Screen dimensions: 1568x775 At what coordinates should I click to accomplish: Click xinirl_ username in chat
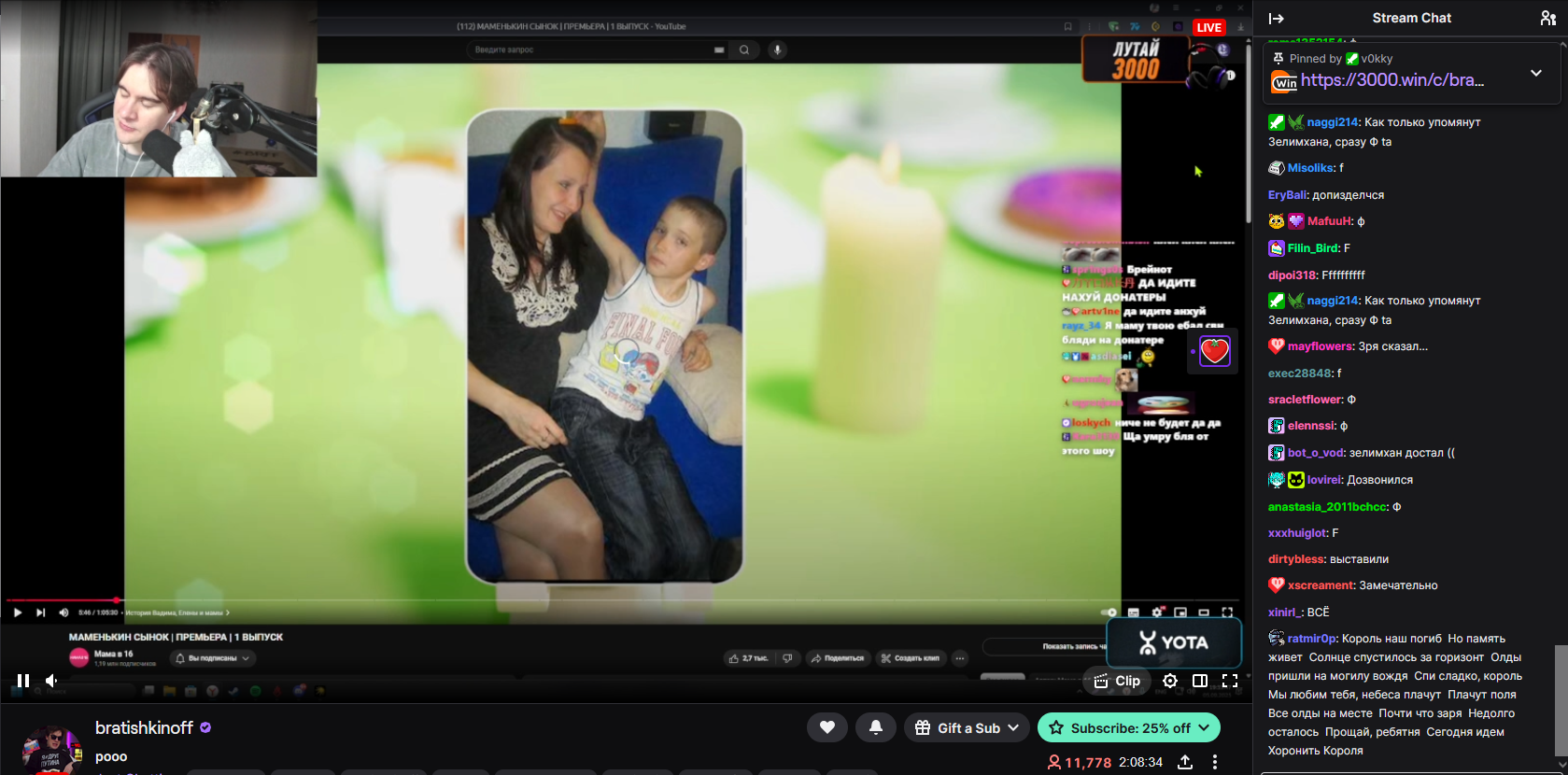pos(1284,613)
